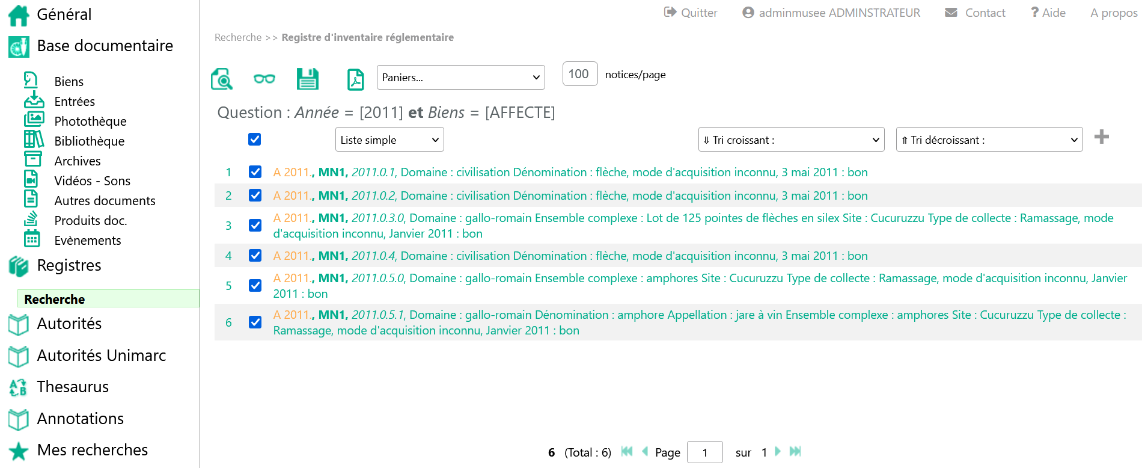Toggle the checkbox for record 6
Viewport: 1142px width, 468px height.
pyautogui.click(x=254, y=322)
